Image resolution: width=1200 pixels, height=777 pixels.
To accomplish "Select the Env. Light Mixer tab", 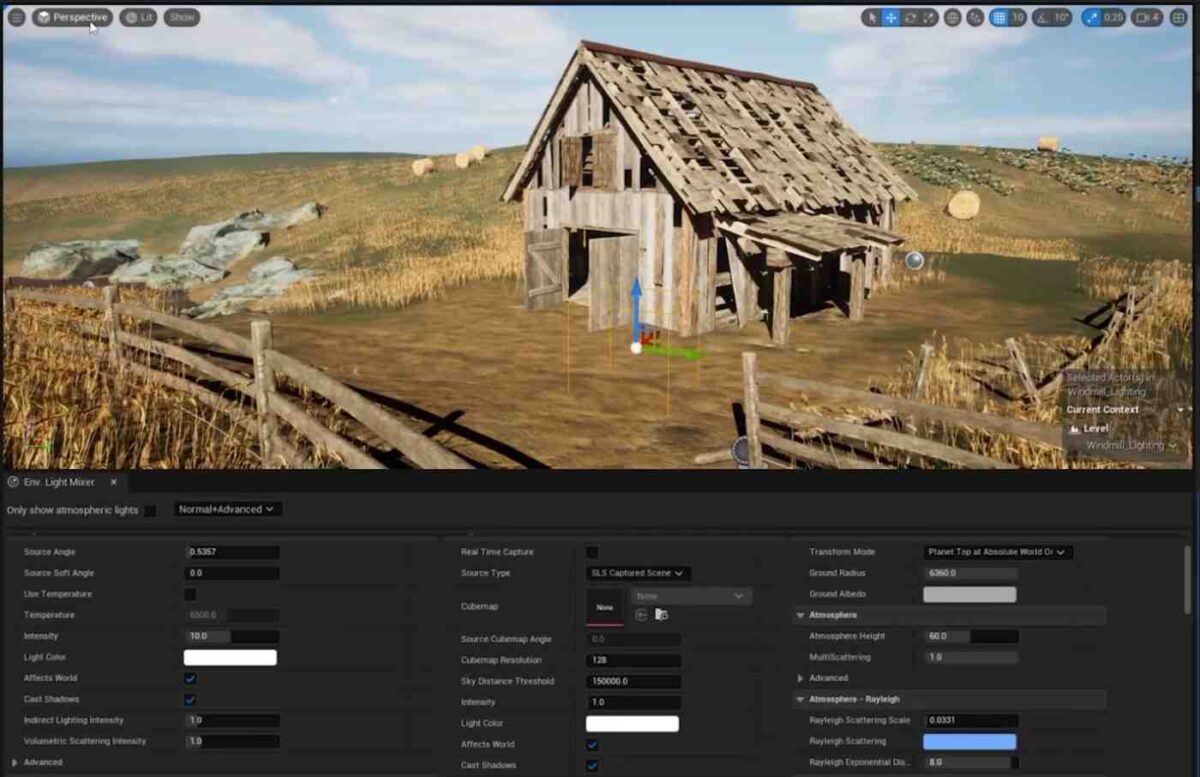I will coord(58,482).
